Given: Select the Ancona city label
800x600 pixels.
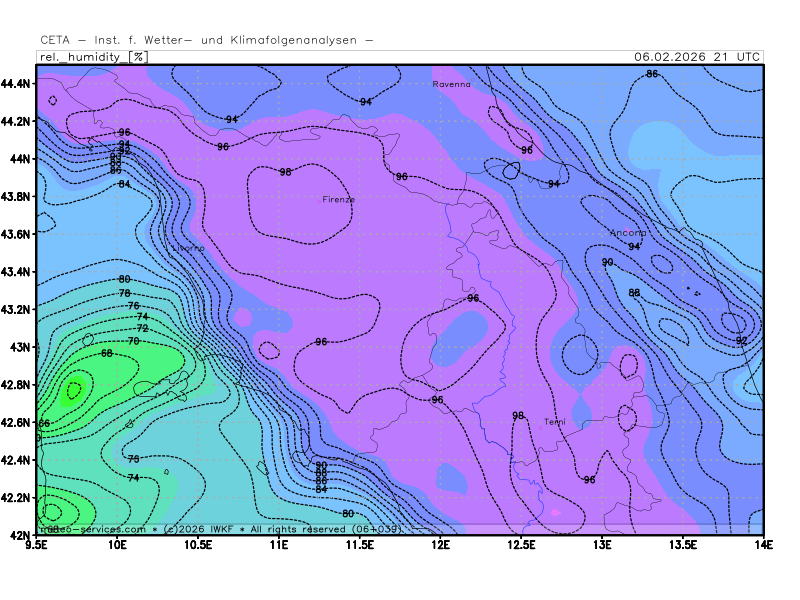Looking at the screenshot, I should click(628, 233).
